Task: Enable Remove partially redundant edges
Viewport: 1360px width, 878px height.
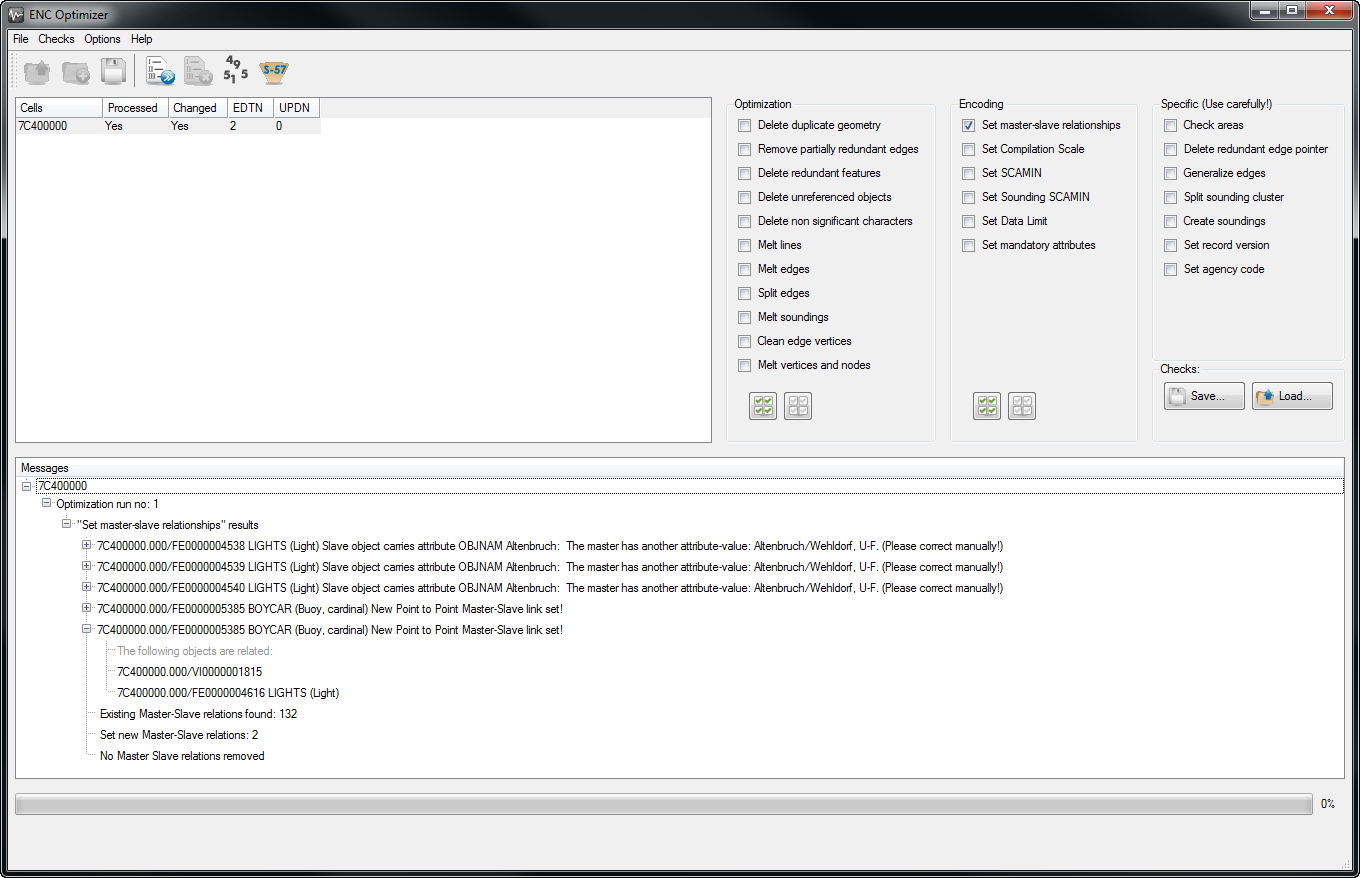Action: pyautogui.click(x=744, y=149)
